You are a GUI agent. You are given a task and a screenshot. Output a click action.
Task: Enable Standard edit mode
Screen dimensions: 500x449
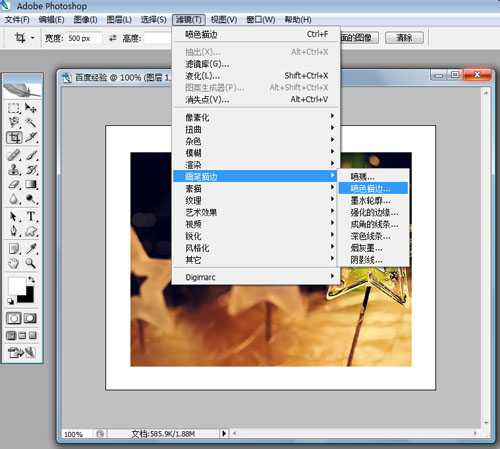point(14,318)
